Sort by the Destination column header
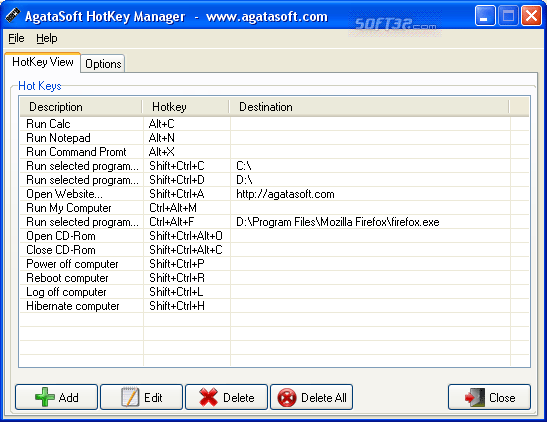 point(369,107)
